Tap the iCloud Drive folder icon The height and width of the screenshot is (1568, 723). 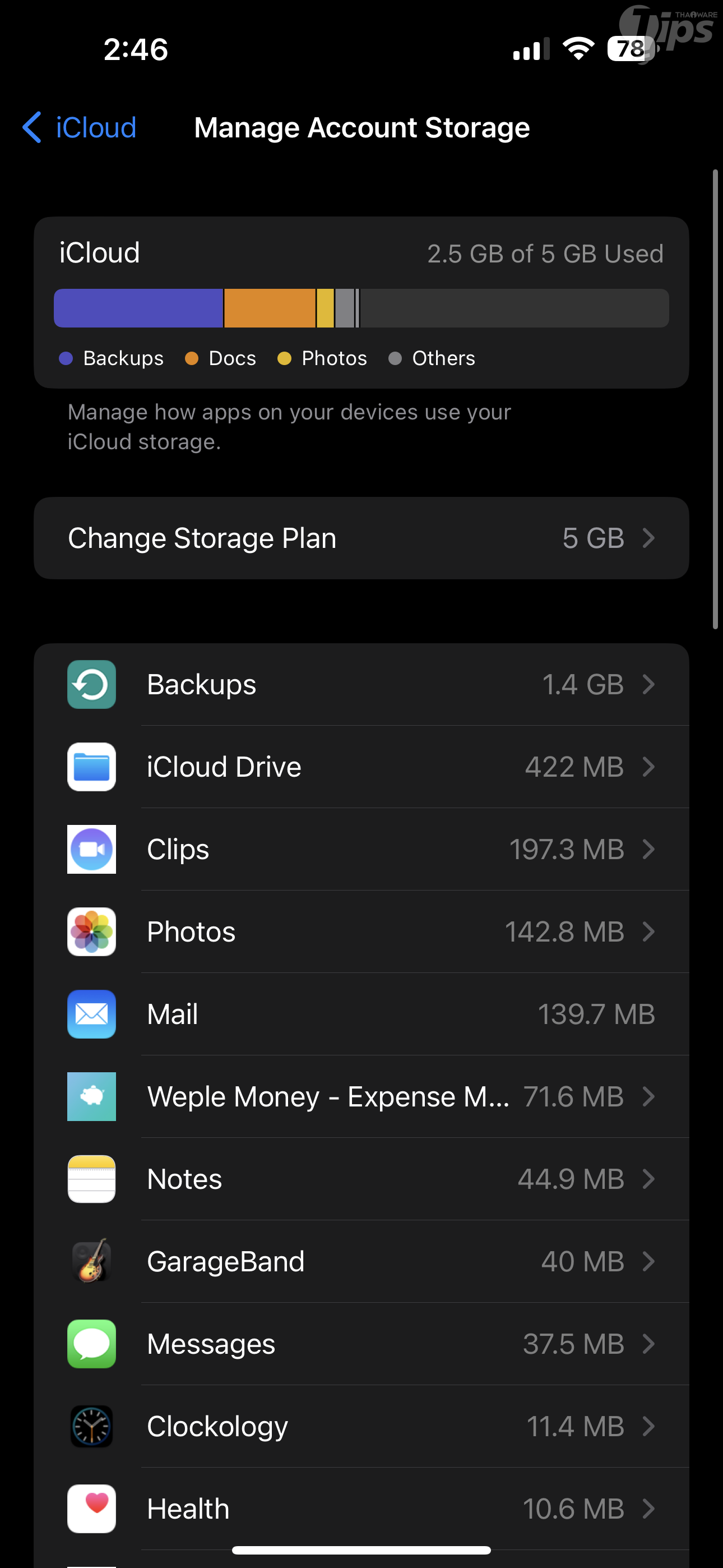(91, 767)
